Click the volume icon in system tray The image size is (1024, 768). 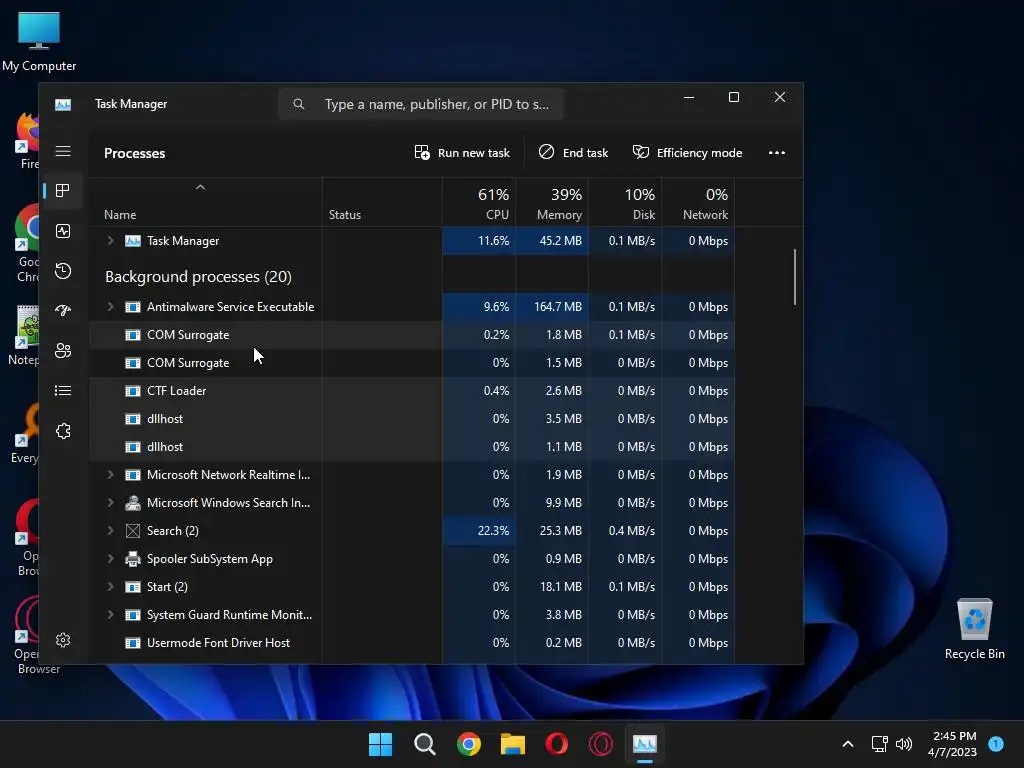[x=904, y=744]
